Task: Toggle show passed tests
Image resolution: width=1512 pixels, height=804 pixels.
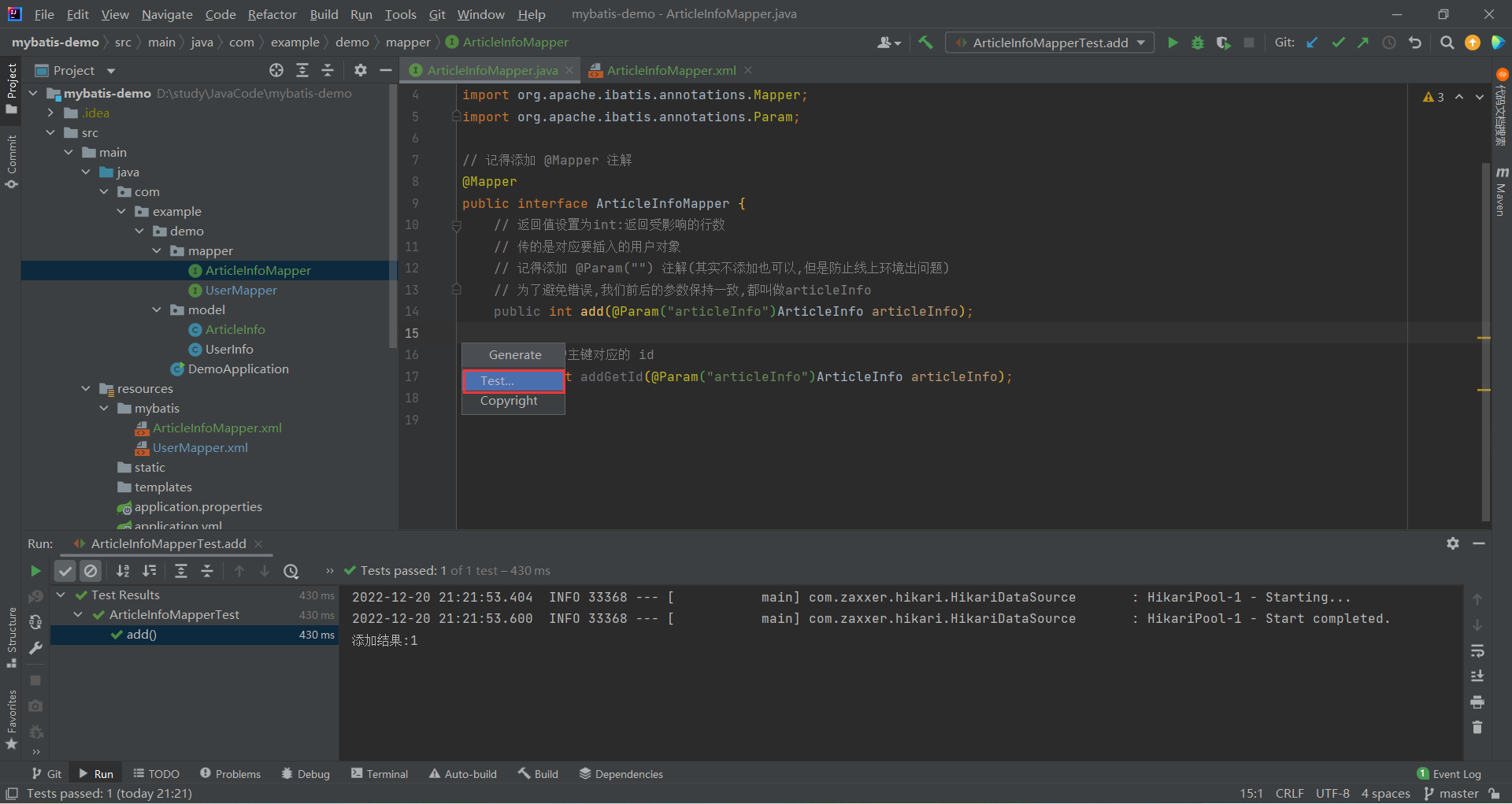Action: (65, 571)
